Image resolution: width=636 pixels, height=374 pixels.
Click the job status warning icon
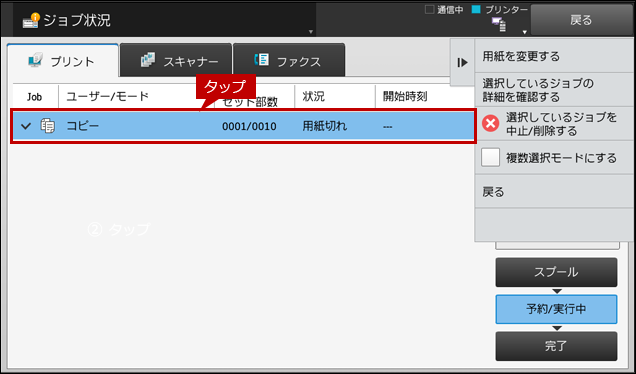(31, 20)
